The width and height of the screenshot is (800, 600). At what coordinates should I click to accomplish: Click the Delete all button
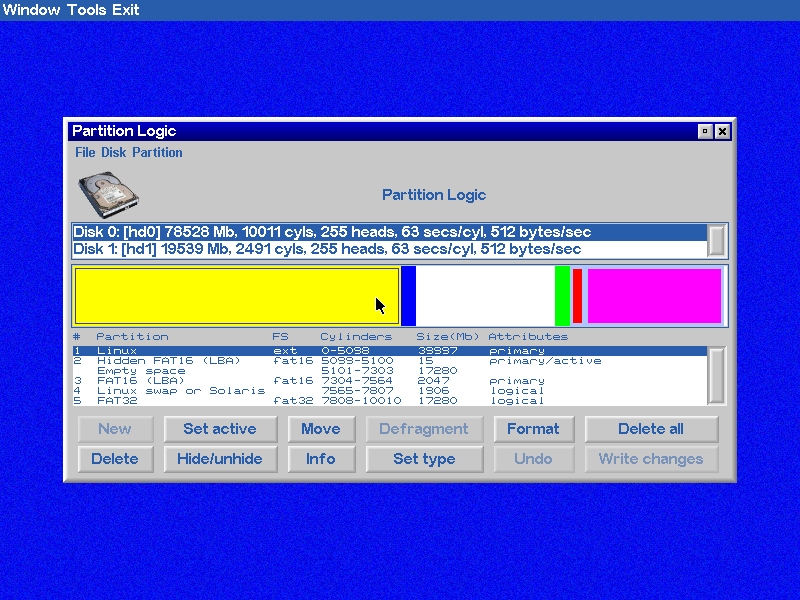pyautogui.click(x=651, y=429)
